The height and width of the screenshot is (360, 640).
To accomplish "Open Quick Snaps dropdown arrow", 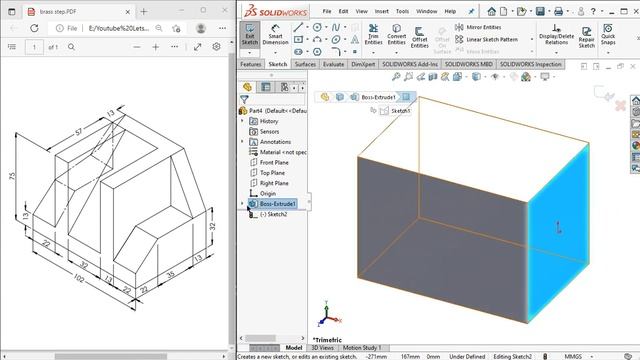I will click(608, 53).
